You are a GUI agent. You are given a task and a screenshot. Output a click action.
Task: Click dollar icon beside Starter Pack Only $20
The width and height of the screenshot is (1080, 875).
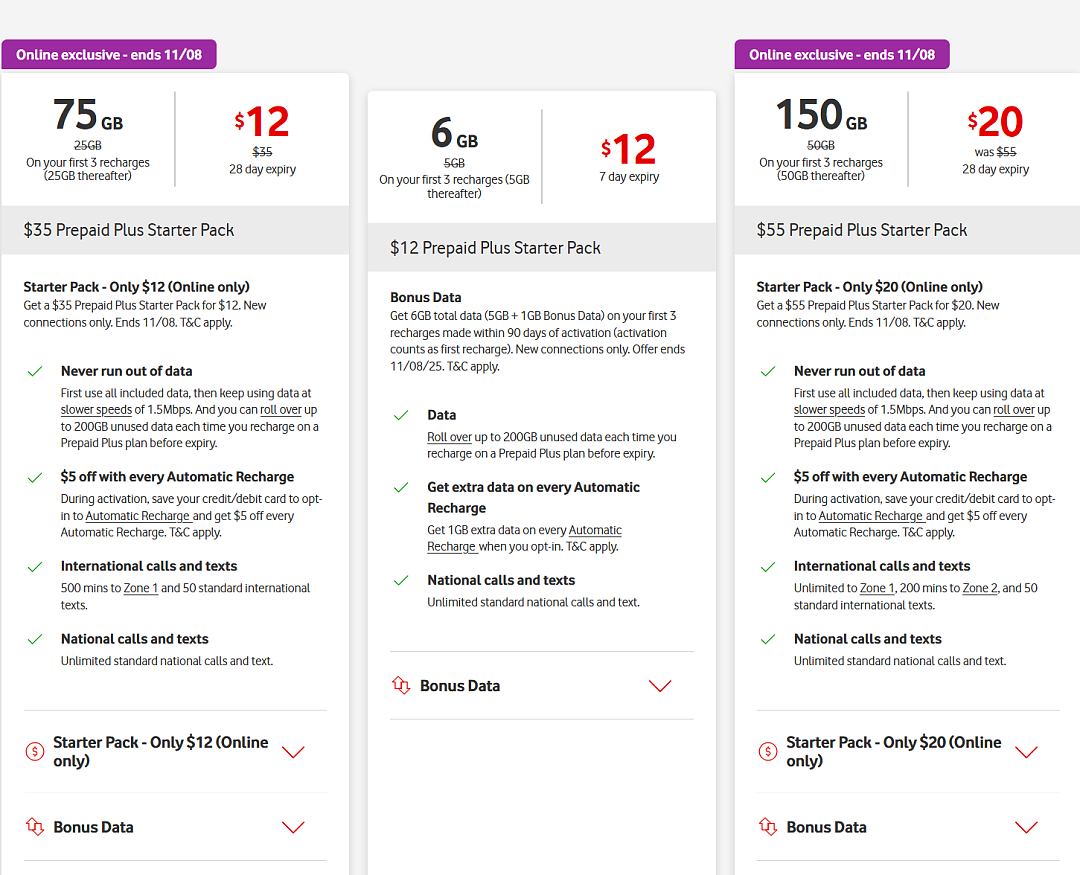(x=767, y=751)
